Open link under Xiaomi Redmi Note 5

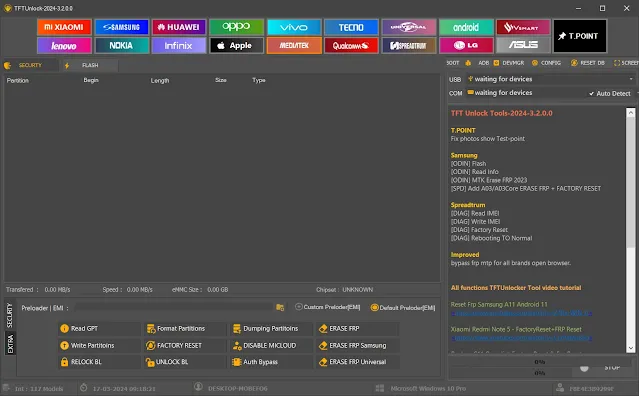[x=521, y=338]
